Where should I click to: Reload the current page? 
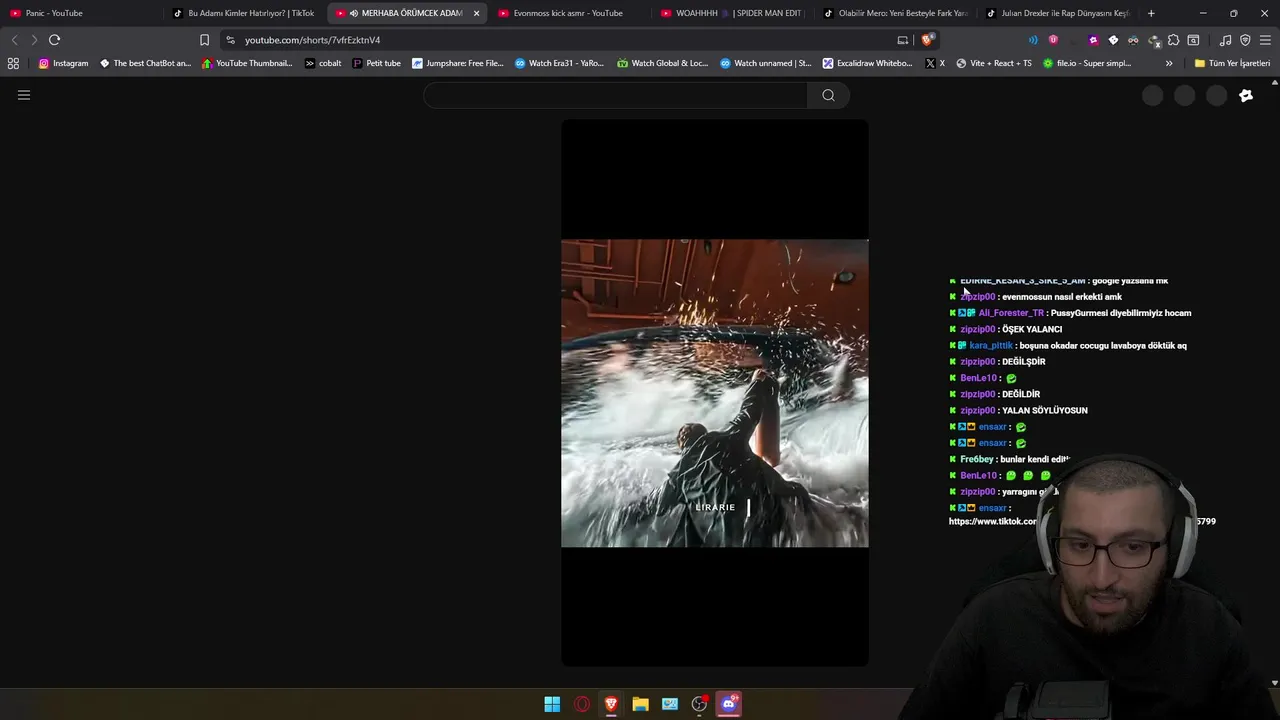(54, 40)
